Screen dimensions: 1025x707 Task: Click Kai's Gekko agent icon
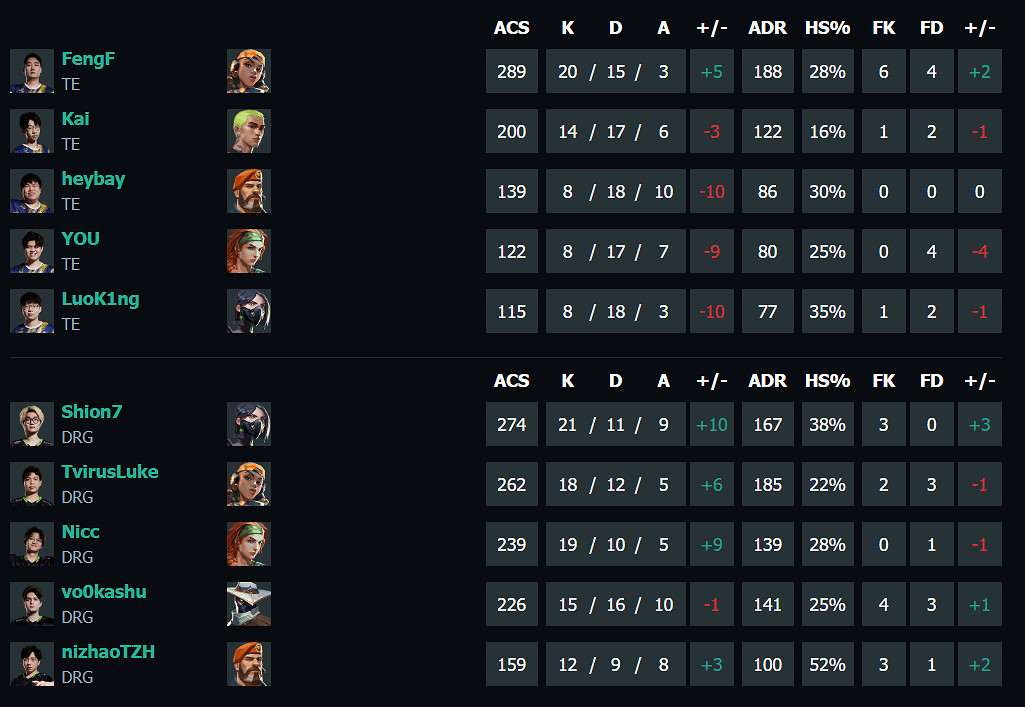pyautogui.click(x=248, y=131)
